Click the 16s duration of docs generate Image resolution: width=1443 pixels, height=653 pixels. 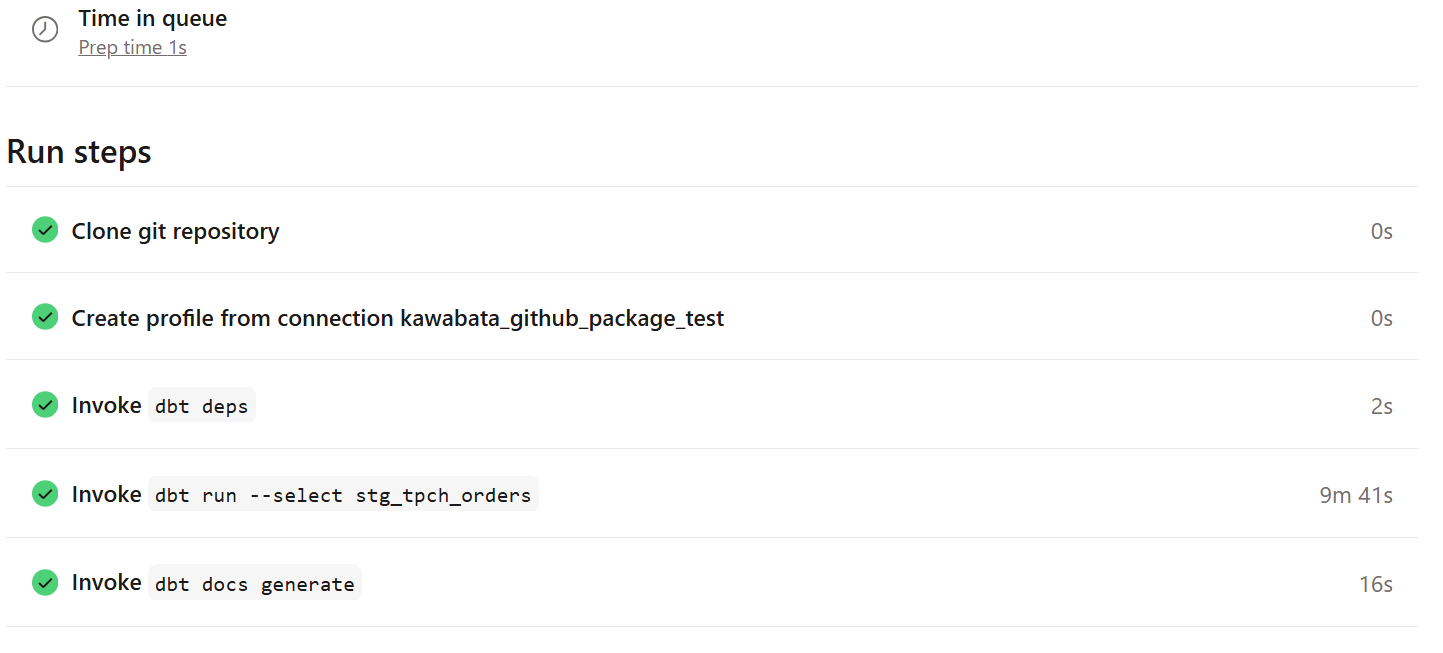[1376, 584]
